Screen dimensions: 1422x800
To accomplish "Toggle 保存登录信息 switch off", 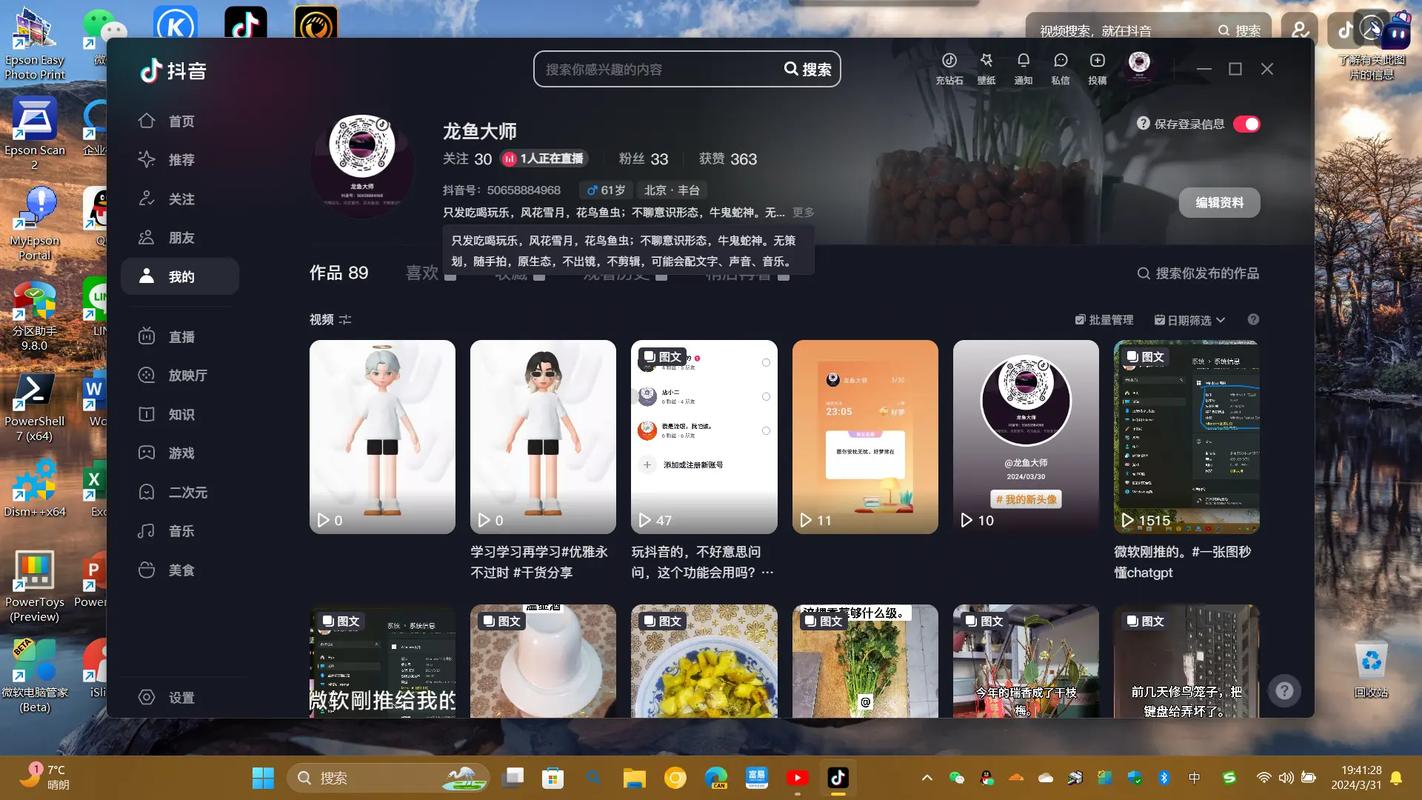I will tap(1246, 123).
